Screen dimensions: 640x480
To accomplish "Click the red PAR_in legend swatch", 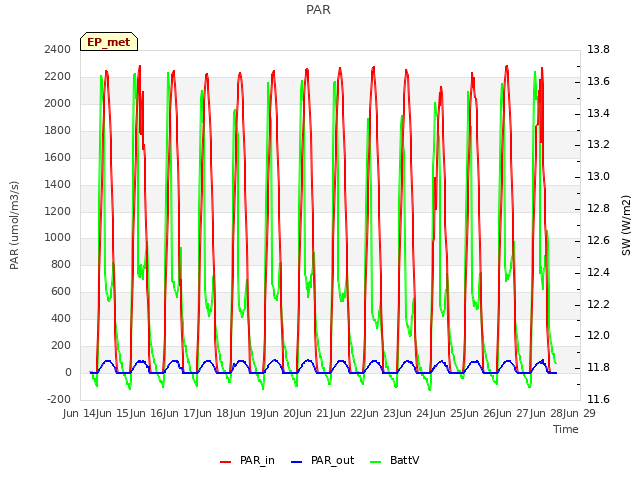I will coord(226,461).
